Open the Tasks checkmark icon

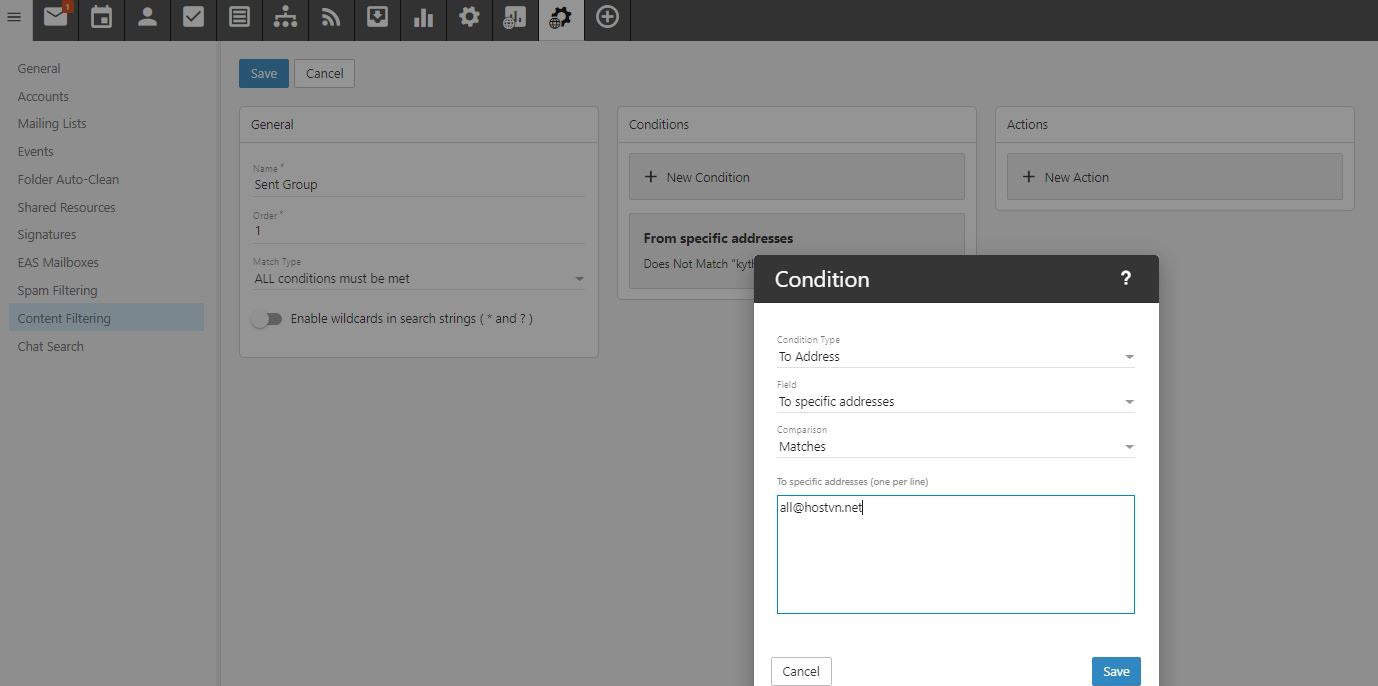click(193, 18)
